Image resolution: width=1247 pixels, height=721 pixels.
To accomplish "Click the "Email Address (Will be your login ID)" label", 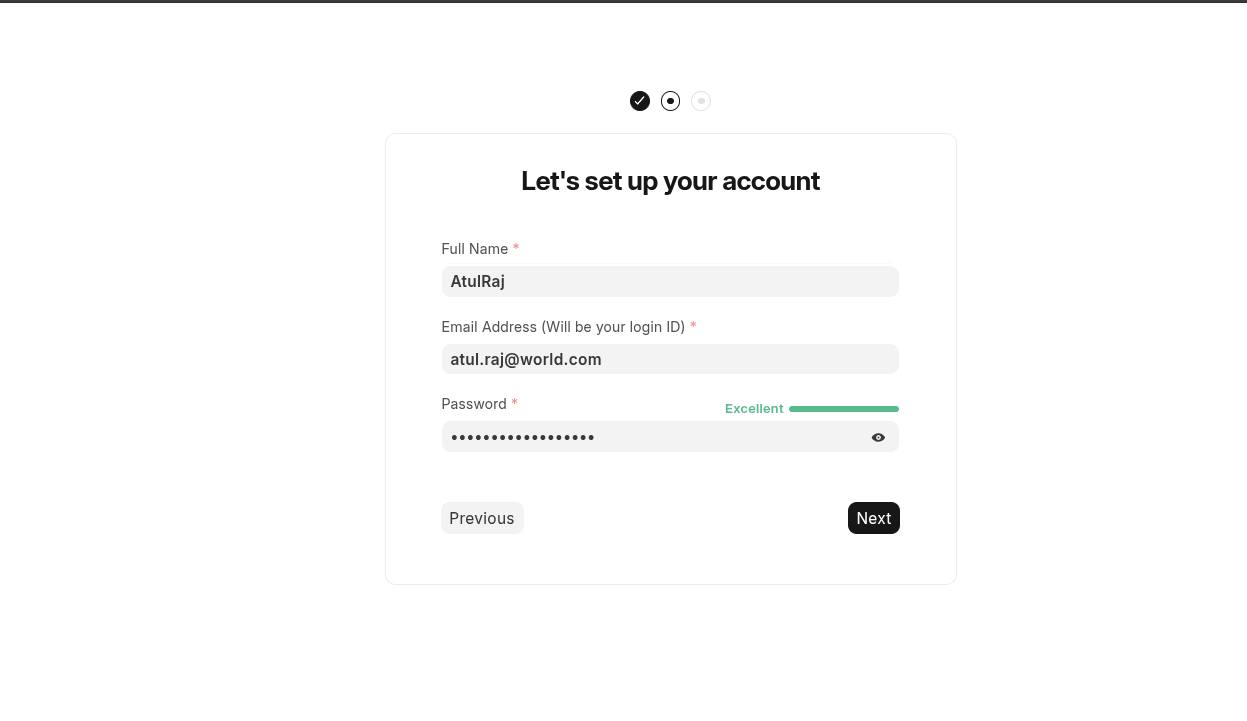I will pyautogui.click(x=563, y=327).
